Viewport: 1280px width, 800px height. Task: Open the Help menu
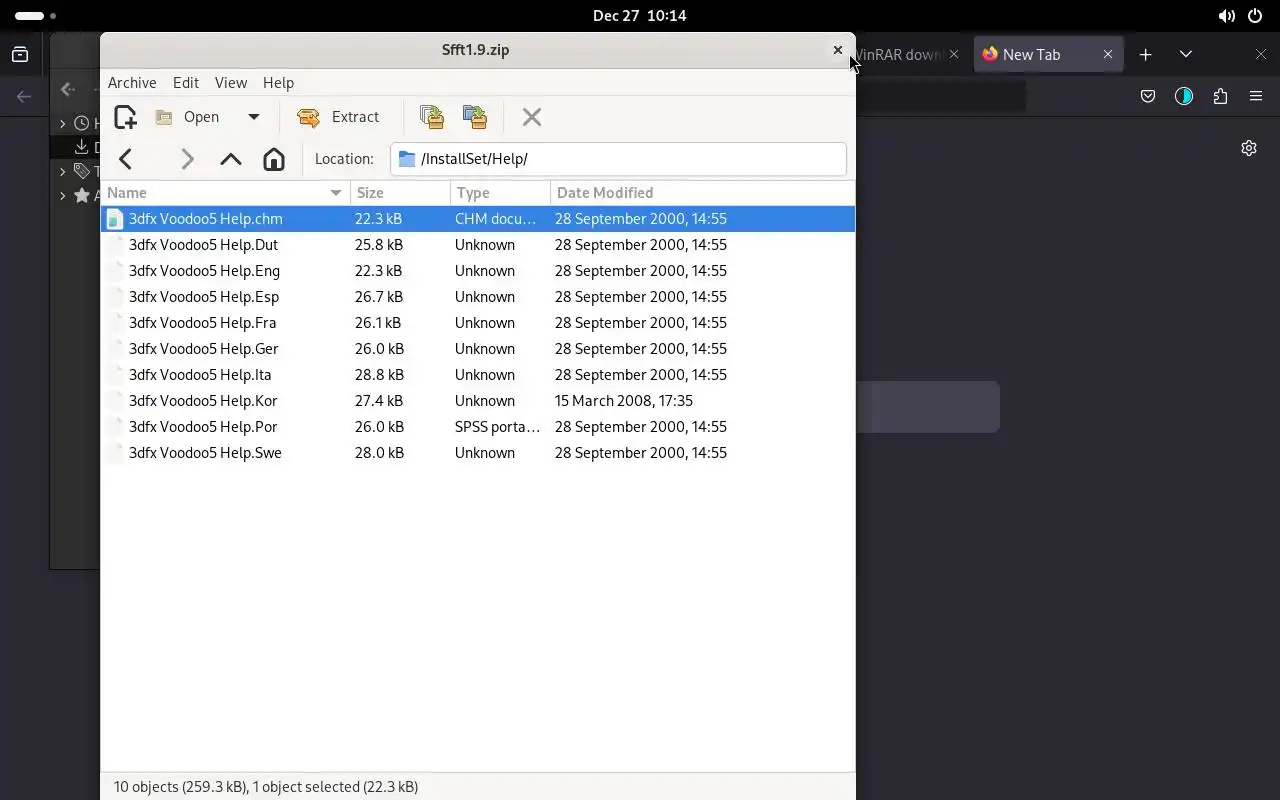click(x=278, y=83)
